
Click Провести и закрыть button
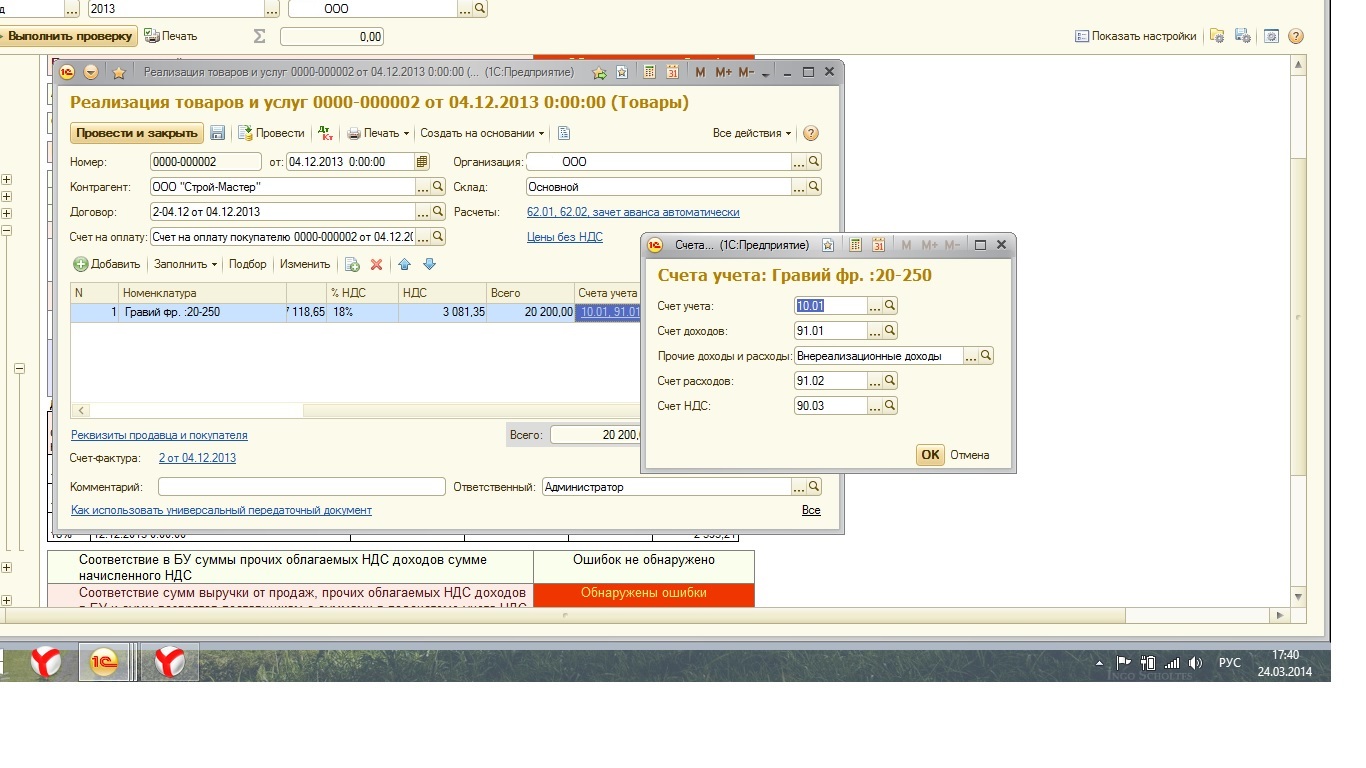[137, 133]
